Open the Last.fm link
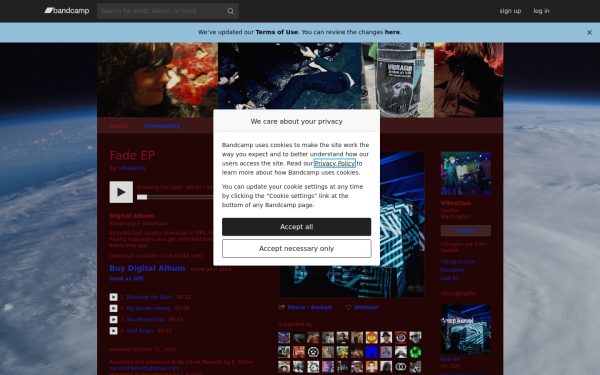Image resolution: width=600 pixels, height=375 pixels. tap(450, 278)
